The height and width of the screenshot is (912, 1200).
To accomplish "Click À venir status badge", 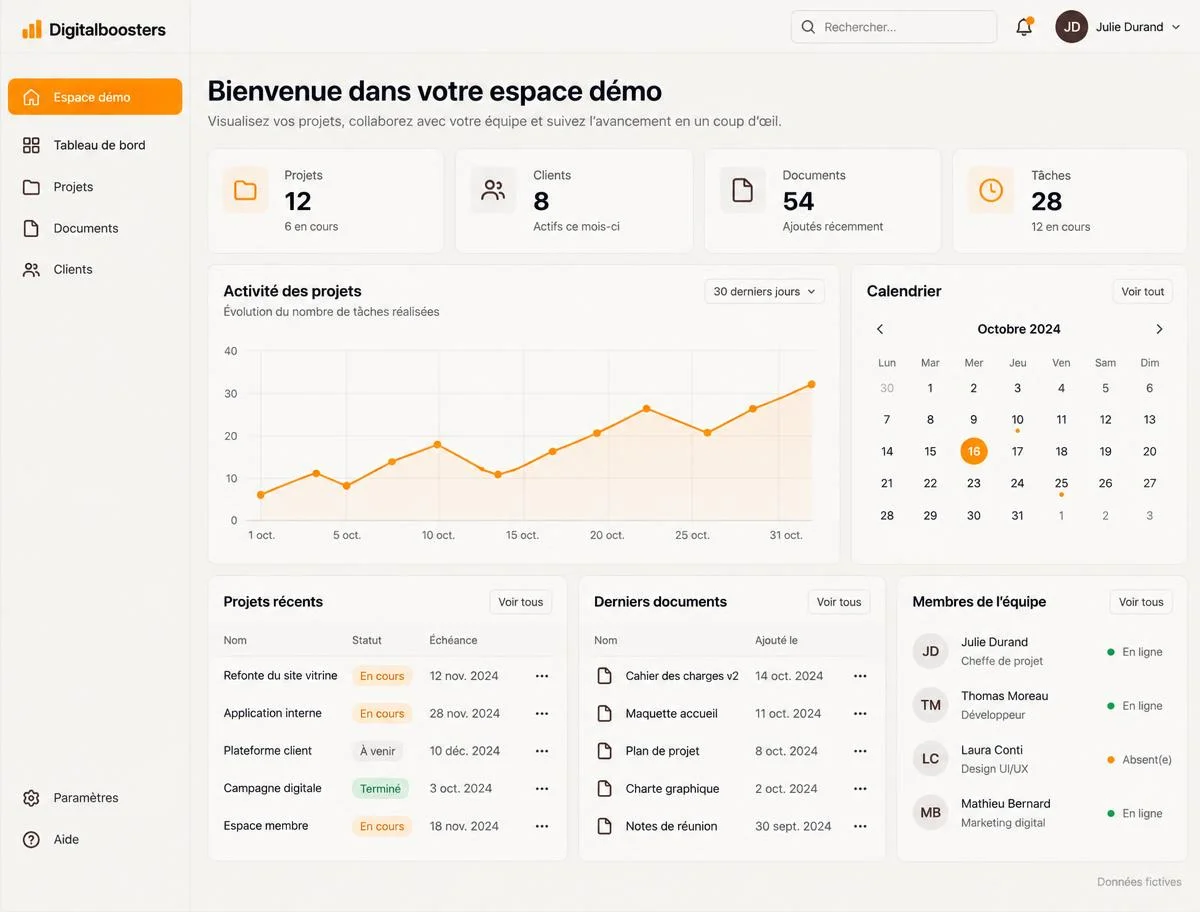I will tap(377, 751).
